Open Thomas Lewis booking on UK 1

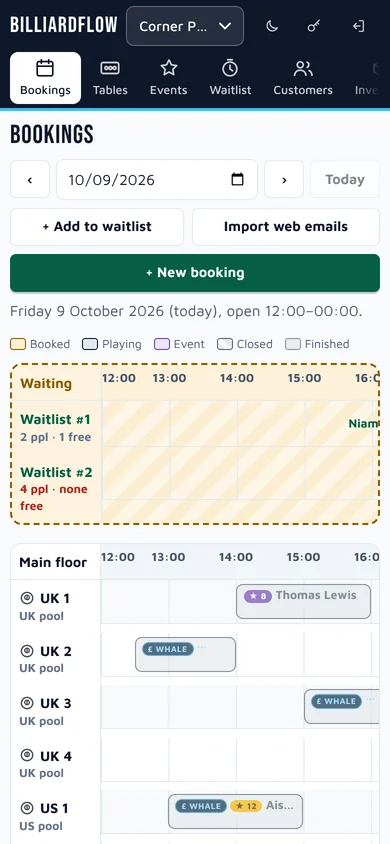[x=303, y=601]
